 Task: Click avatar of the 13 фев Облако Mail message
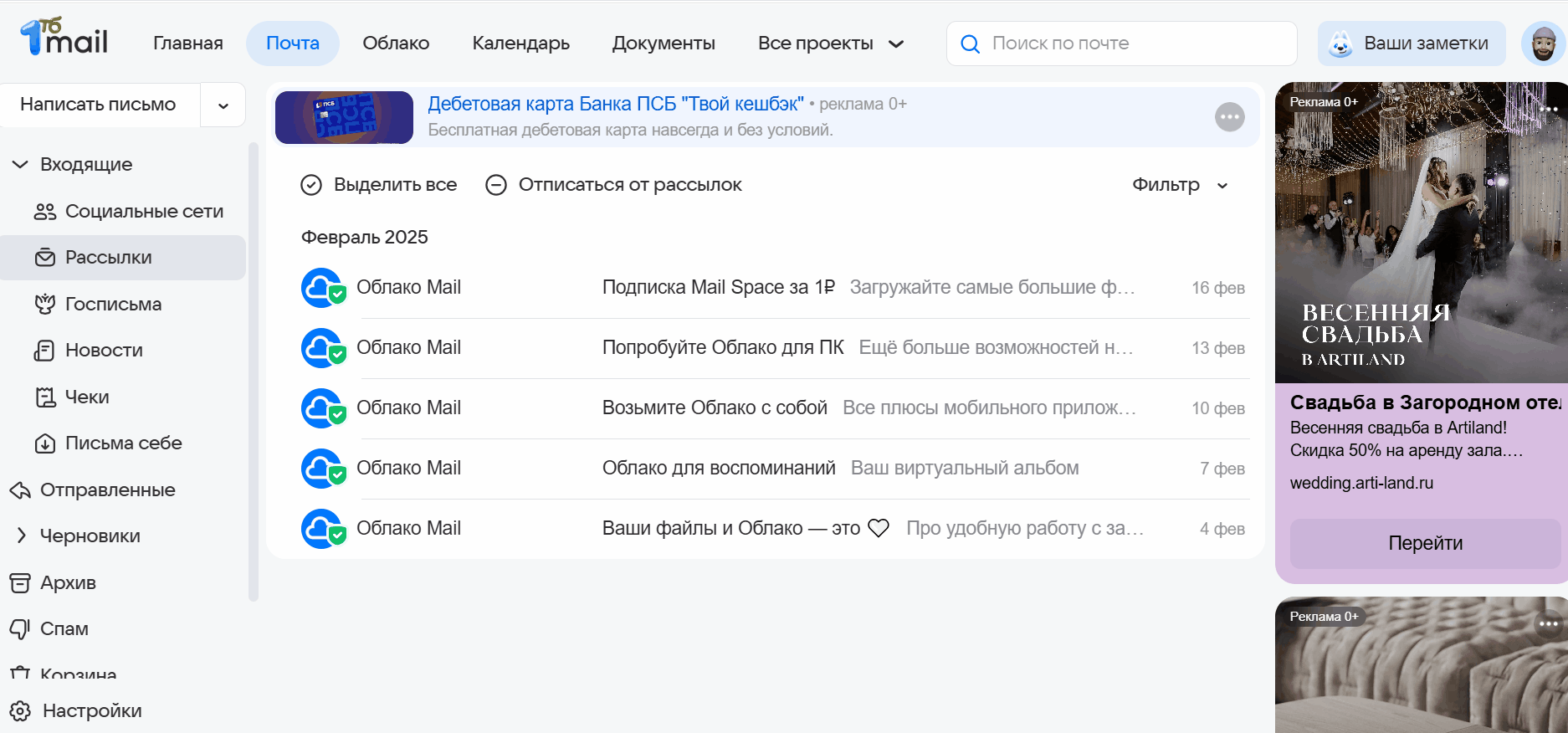click(x=322, y=348)
